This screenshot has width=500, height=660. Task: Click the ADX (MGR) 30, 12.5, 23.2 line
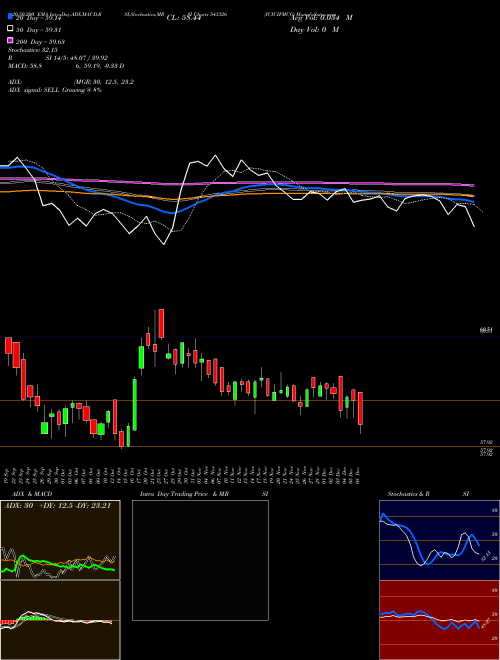(x=71, y=82)
